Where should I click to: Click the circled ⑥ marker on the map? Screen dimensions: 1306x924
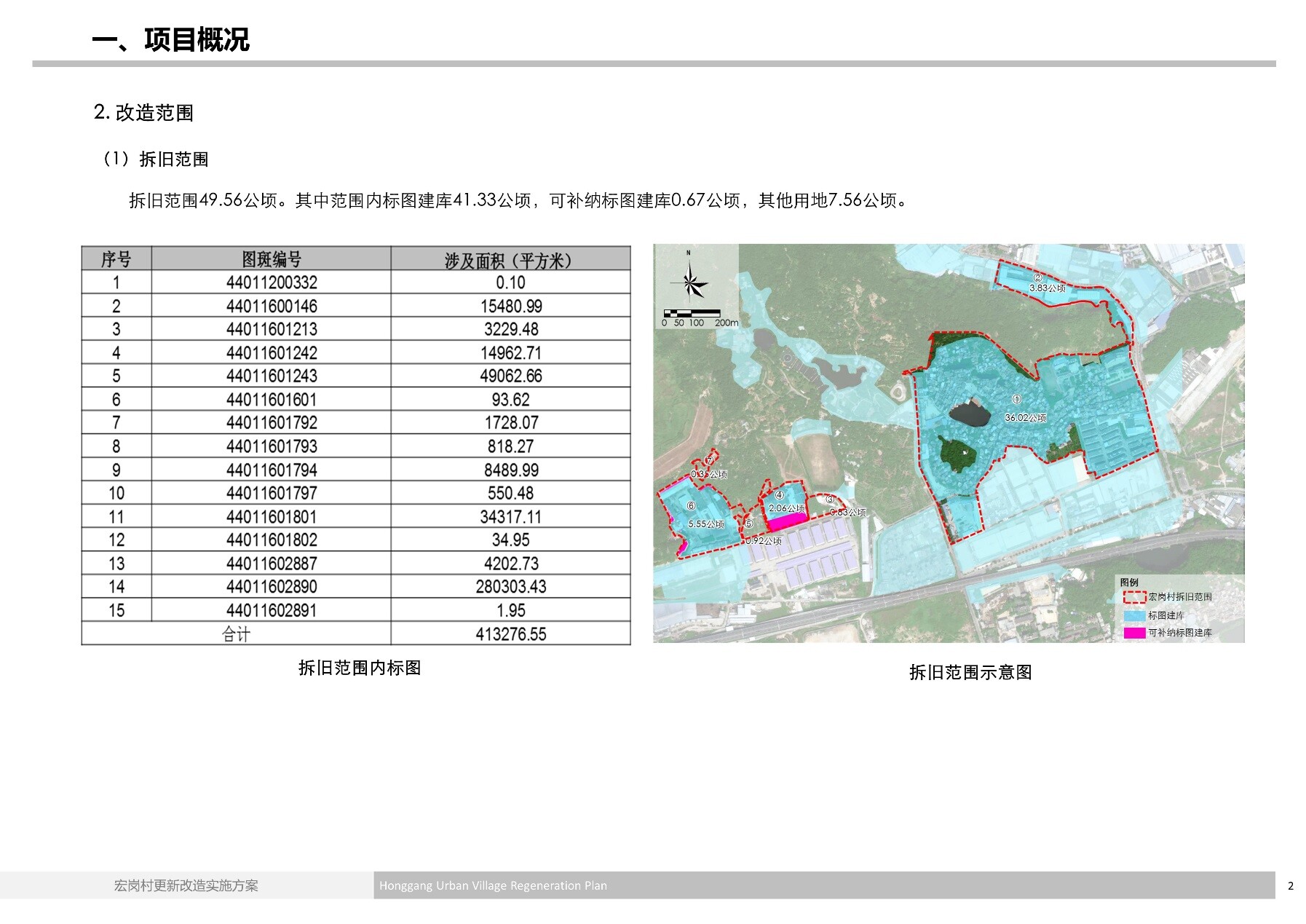tap(691, 505)
